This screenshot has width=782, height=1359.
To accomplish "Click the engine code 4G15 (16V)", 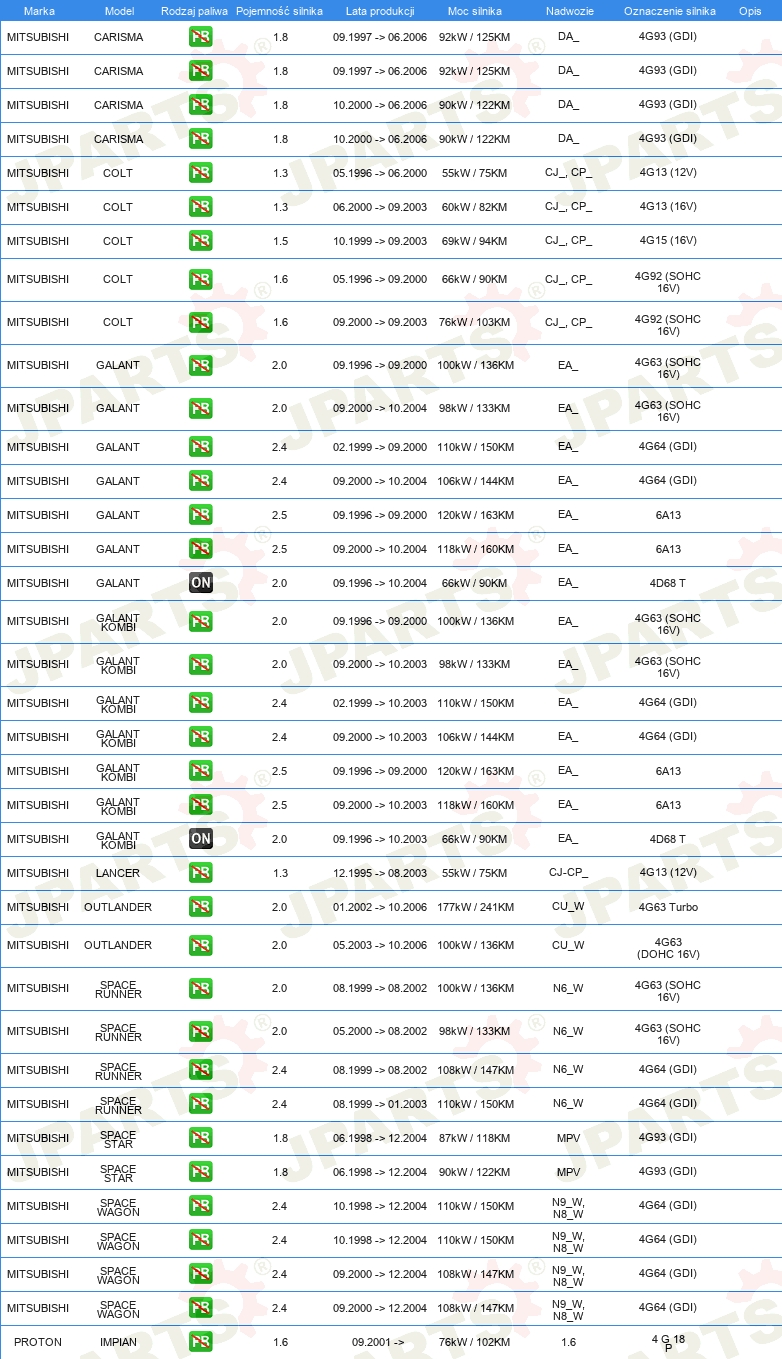I will (668, 241).
